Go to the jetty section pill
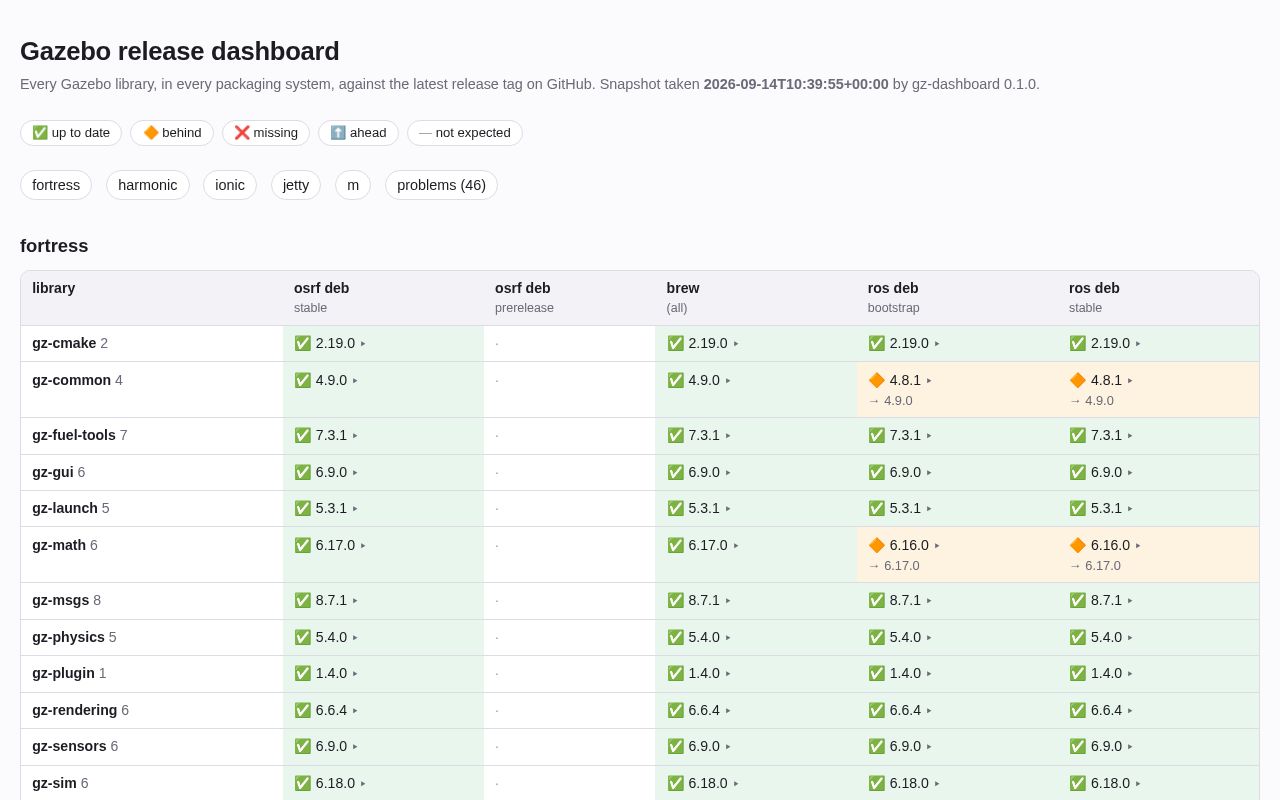1280x800 pixels. pos(296,185)
